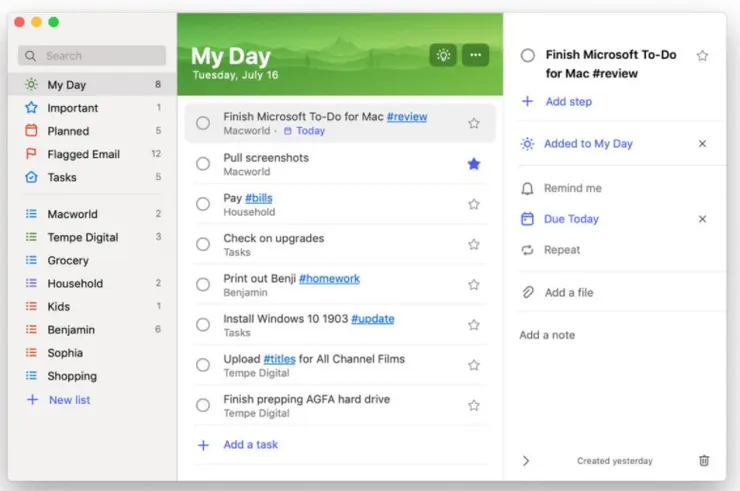Complete the Pay #bills task circle
Viewport: 740px width, 491px height.
point(203,204)
